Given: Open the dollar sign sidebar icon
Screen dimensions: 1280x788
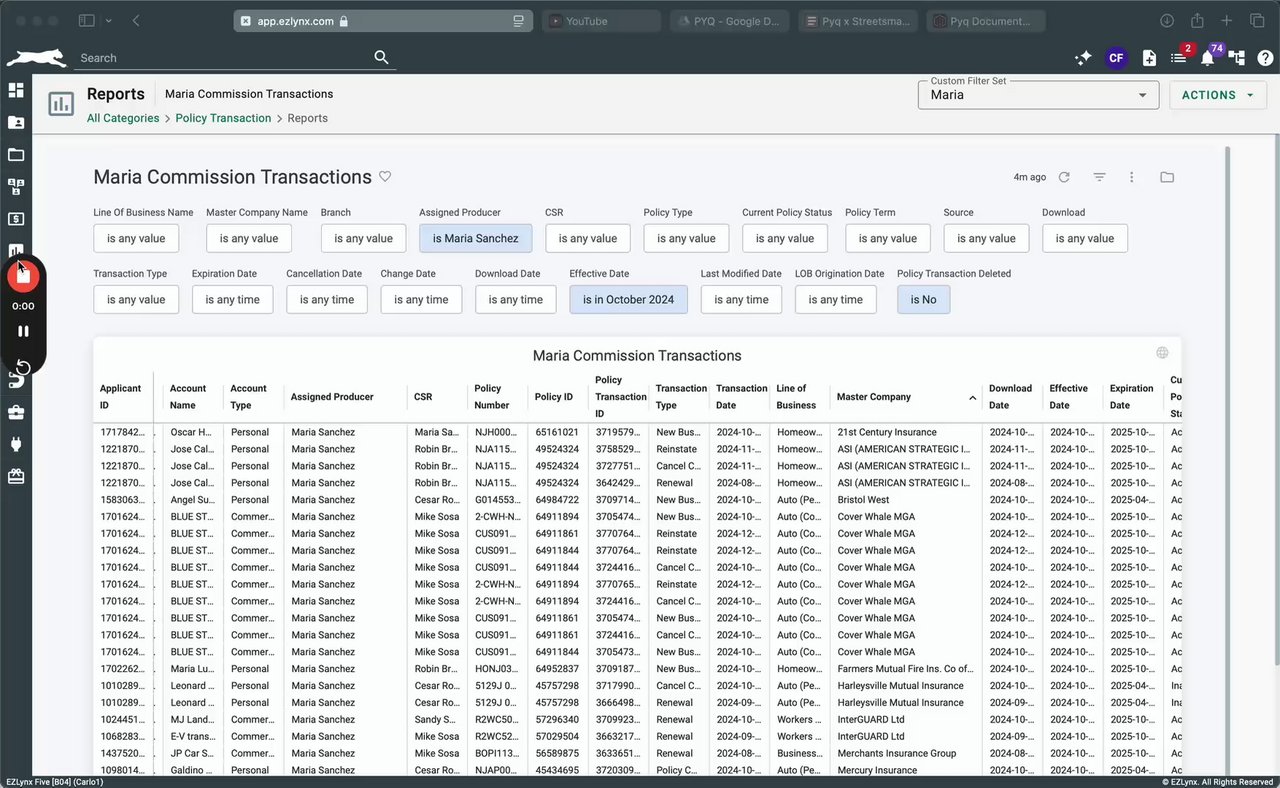Looking at the screenshot, I should 16,219.
